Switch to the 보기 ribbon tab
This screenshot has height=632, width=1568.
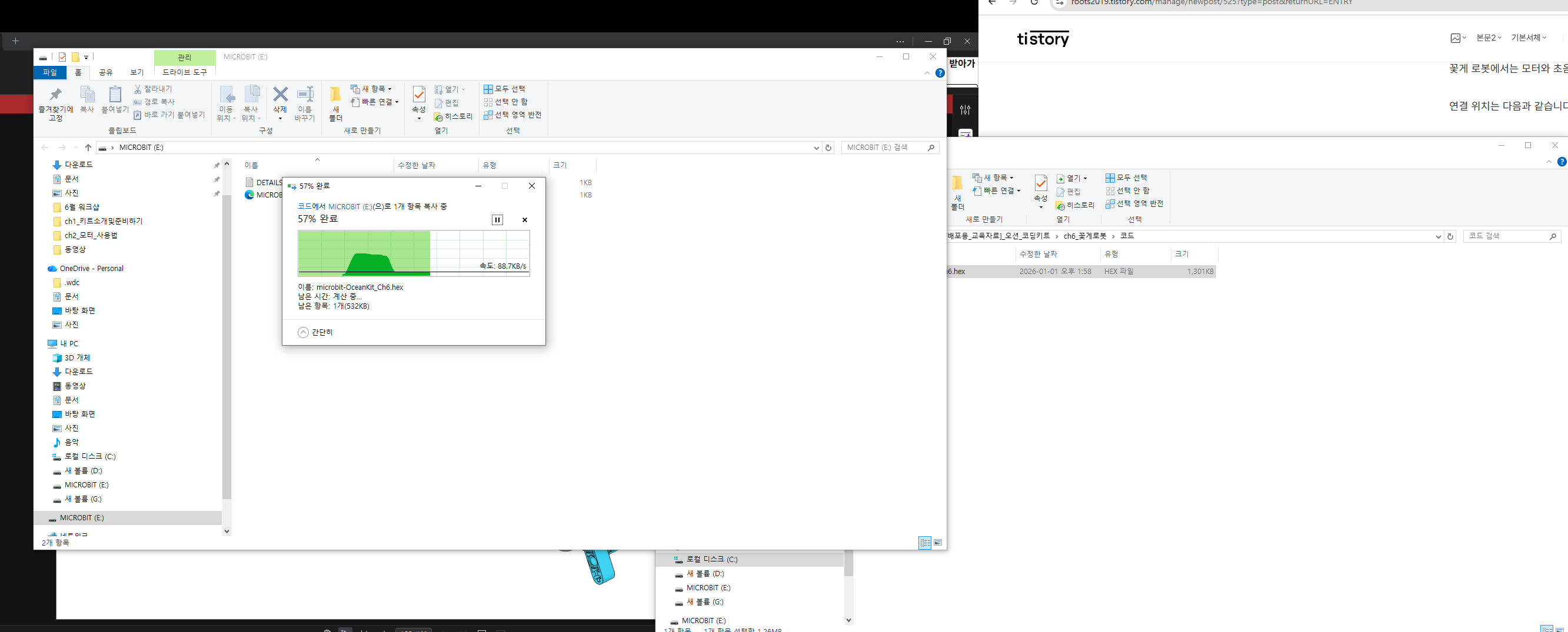click(137, 72)
